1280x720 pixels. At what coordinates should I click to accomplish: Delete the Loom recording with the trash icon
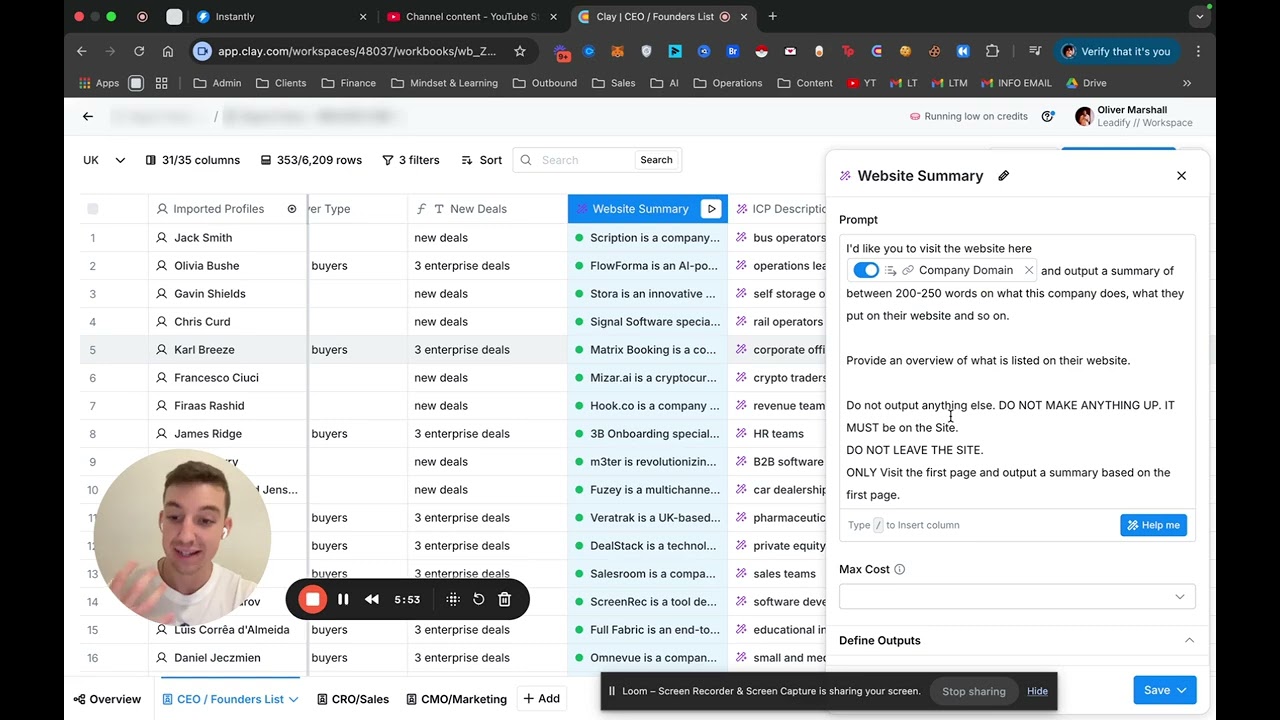505,599
